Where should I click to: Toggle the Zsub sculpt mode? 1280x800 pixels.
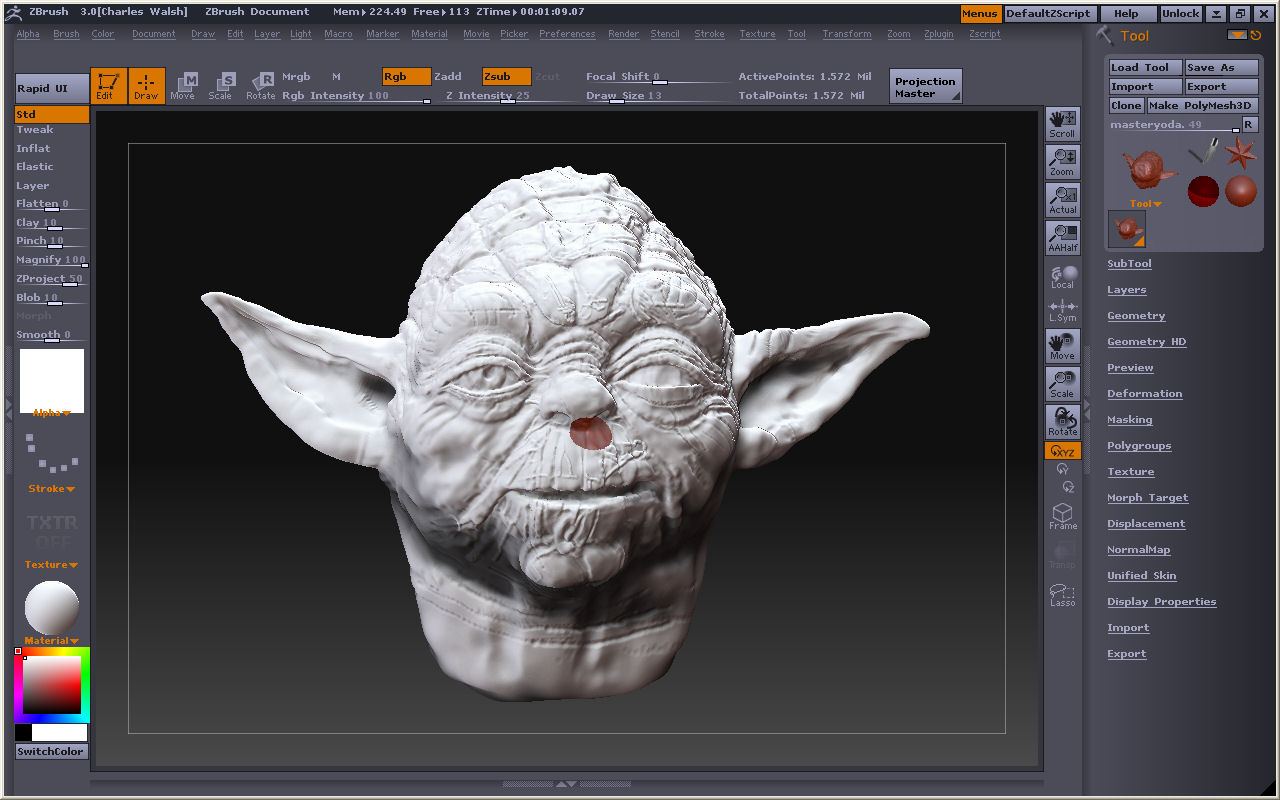[506, 77]
